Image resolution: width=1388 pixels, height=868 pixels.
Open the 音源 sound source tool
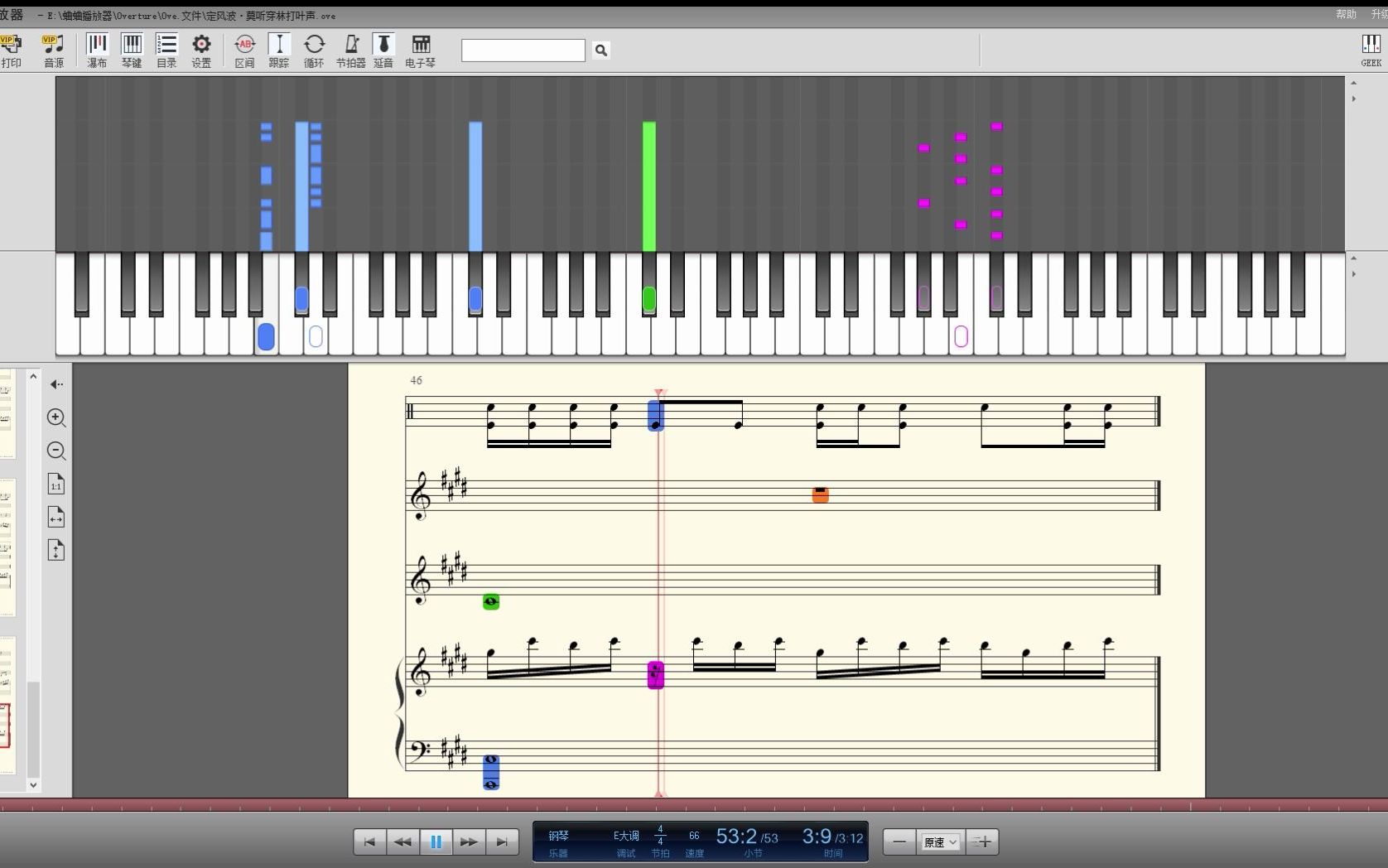pos(53,51)
